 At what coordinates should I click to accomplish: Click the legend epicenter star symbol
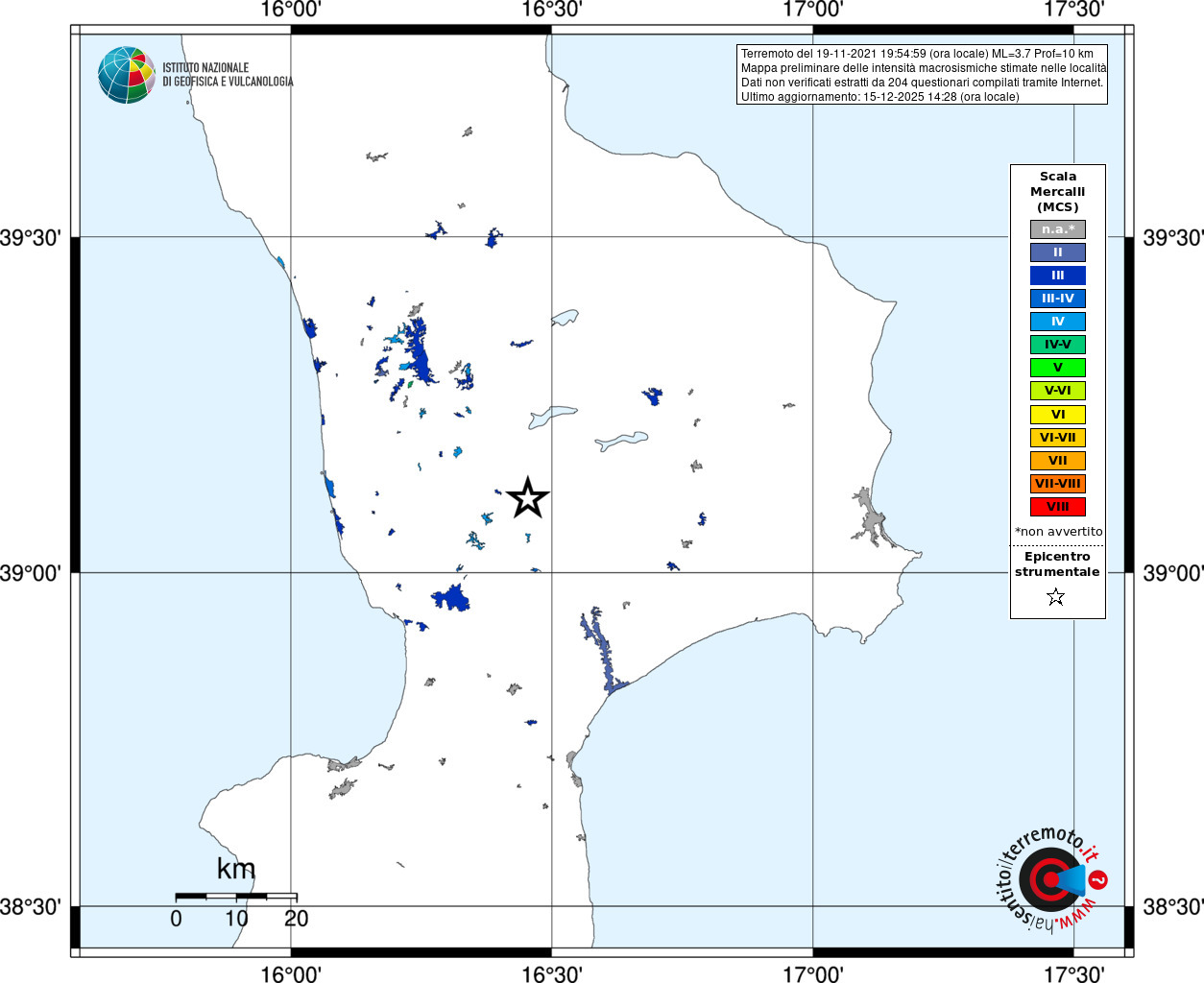tap(1056, 597)
